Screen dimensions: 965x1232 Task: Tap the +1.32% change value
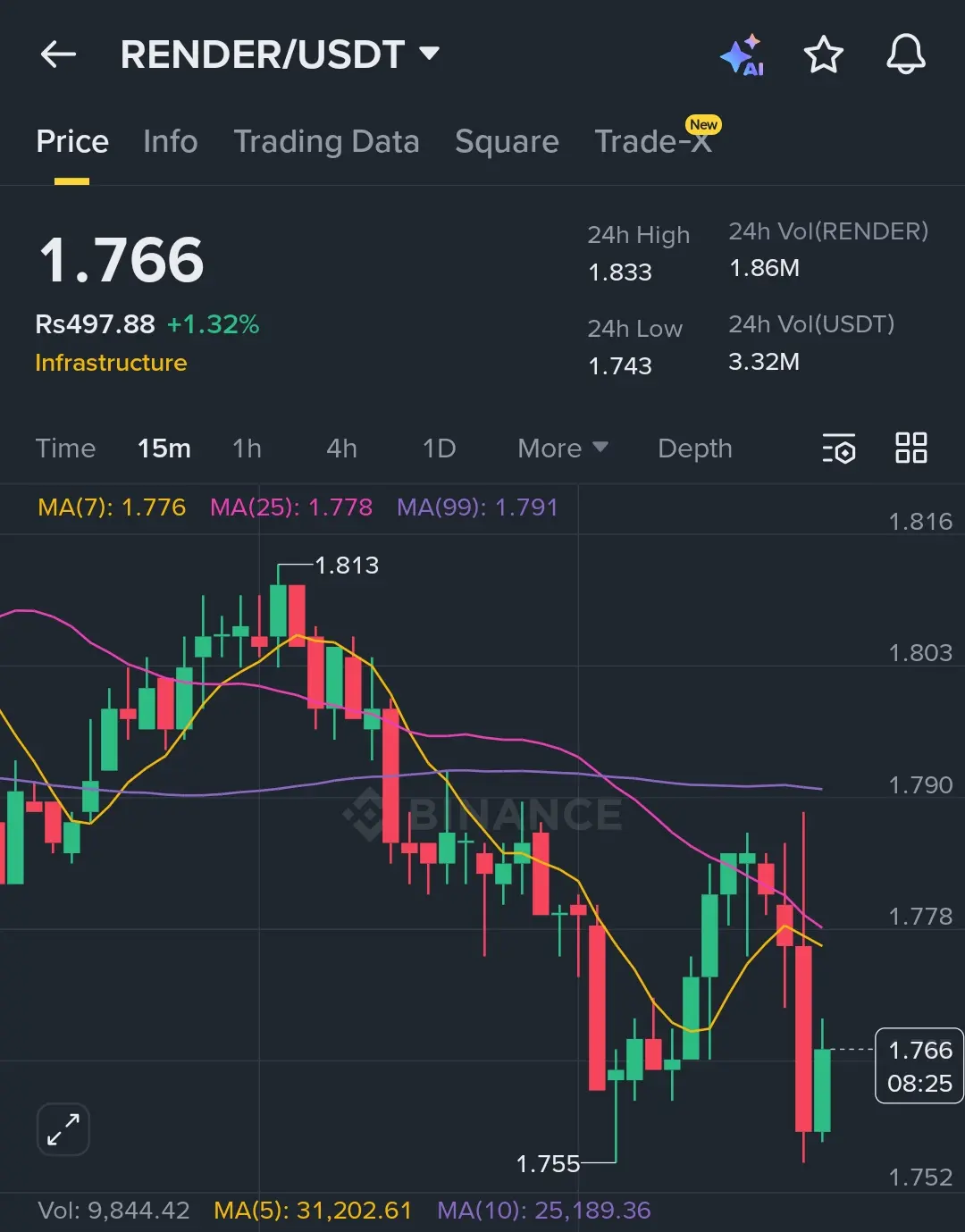(x=214, y=324)
